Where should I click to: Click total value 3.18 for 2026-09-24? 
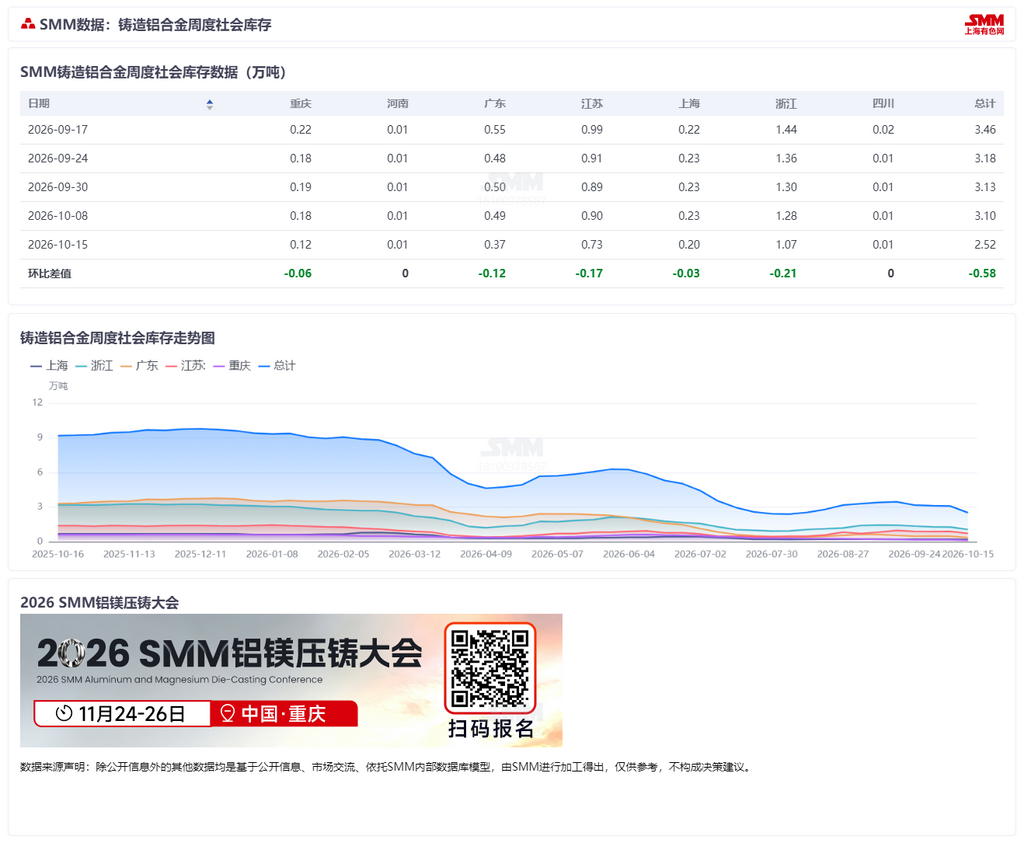(x=985, y=158)
